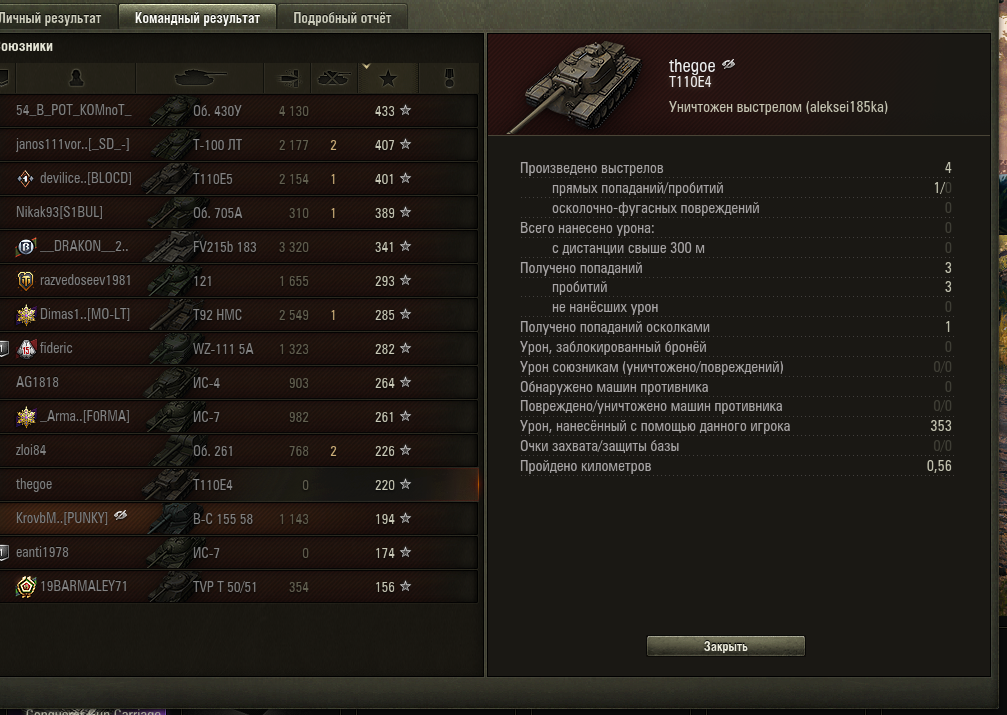Click devilice clan emblem icon
Image resolution: width=1007 pixels, height=715 pixels.
click(x=25, y=179)
